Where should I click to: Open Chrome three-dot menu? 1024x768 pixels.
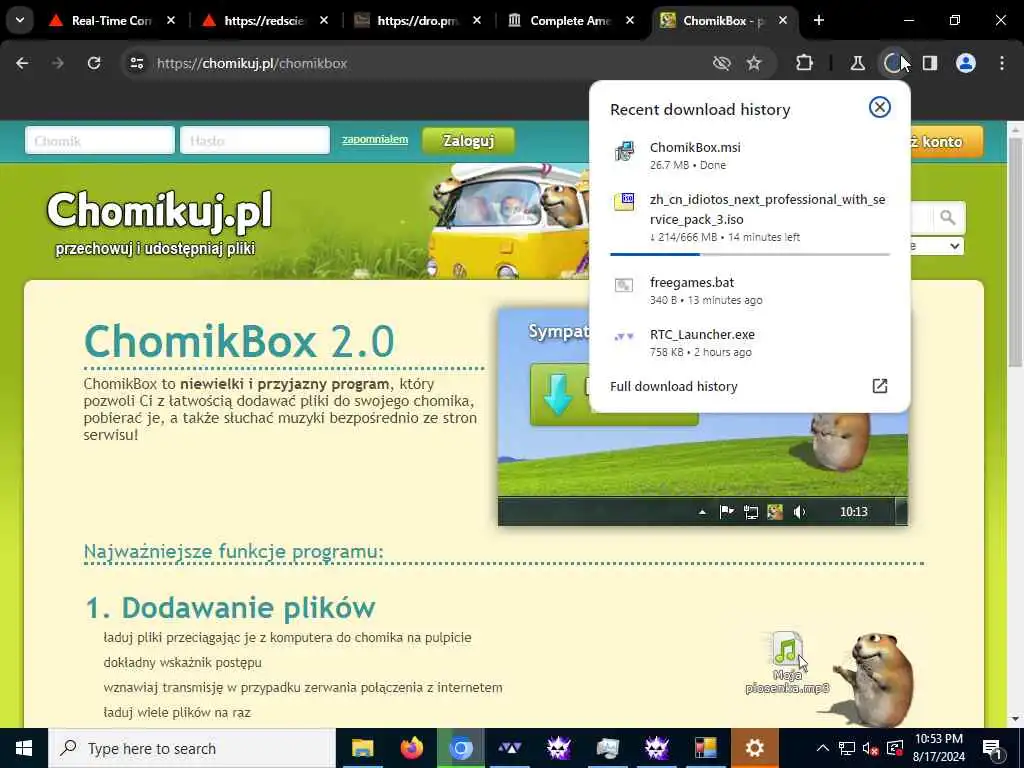tap(1002, 63)
